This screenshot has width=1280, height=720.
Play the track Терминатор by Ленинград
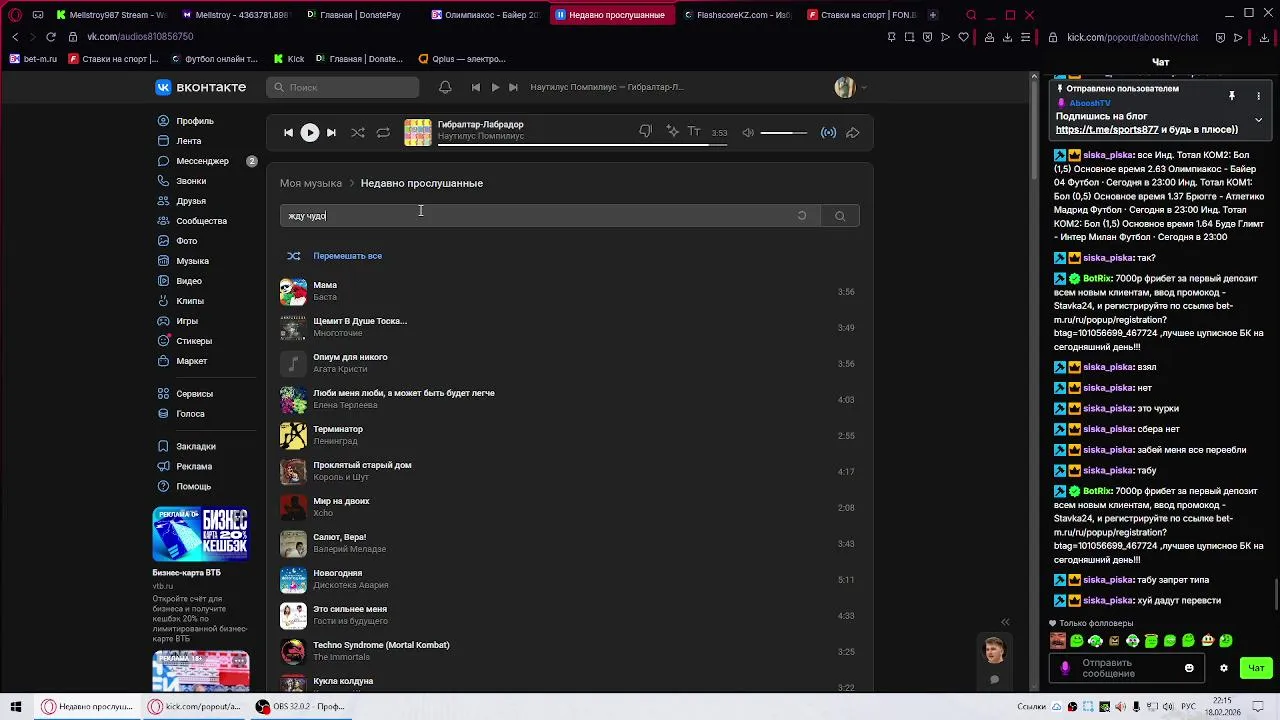click(x=569, y=435)
